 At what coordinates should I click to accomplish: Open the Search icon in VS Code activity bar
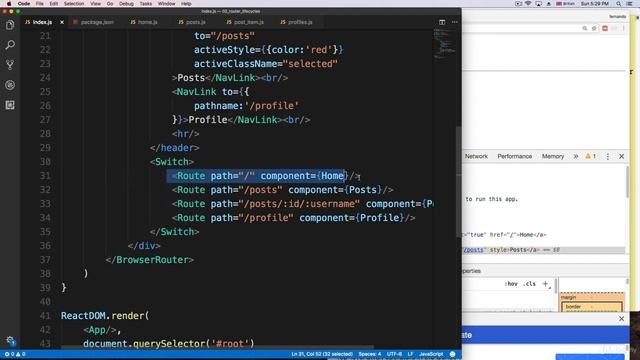(x=10, y=45)
